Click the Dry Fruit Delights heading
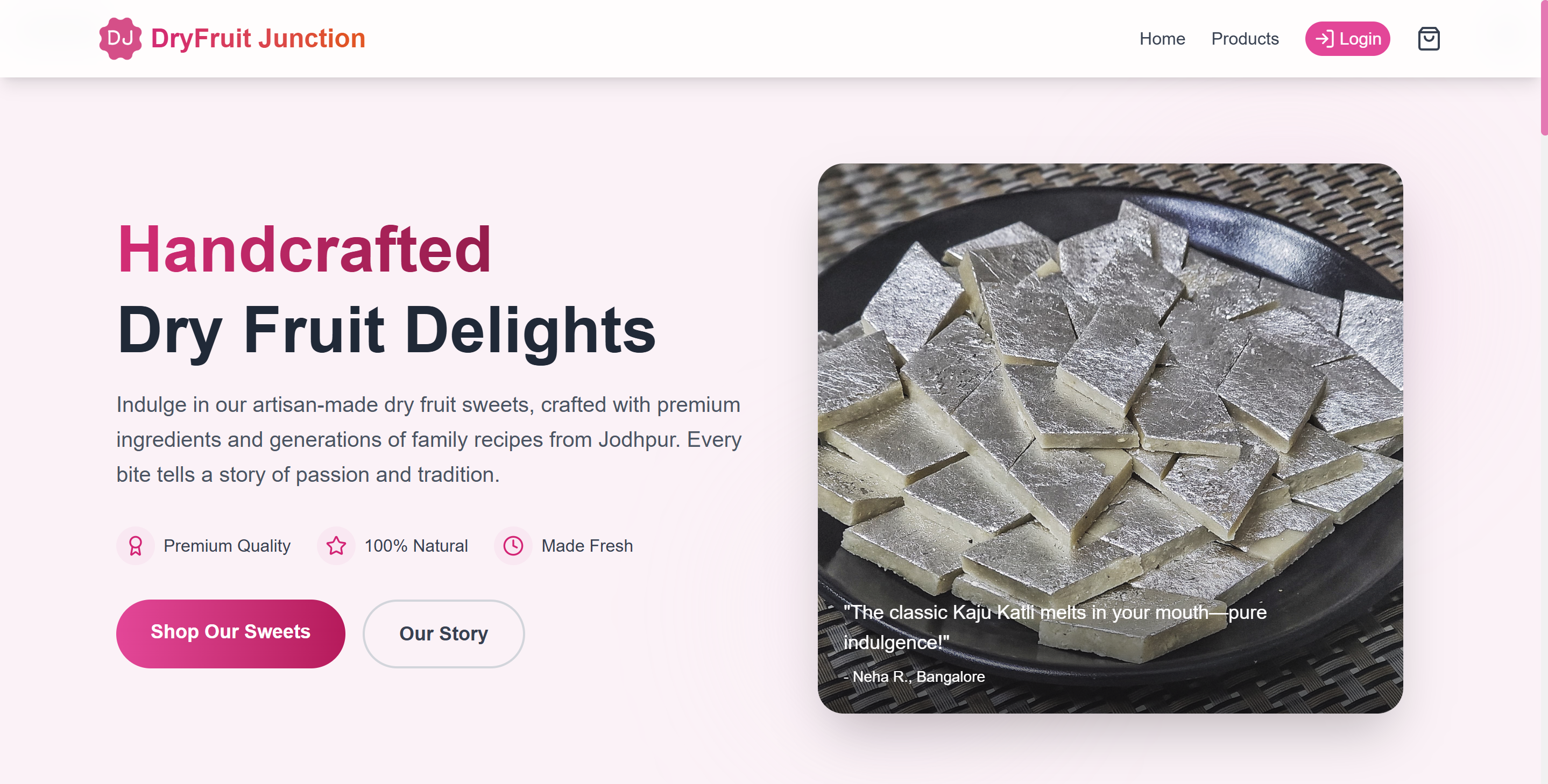Viewport: 1548px width, 784px height. 386,330
